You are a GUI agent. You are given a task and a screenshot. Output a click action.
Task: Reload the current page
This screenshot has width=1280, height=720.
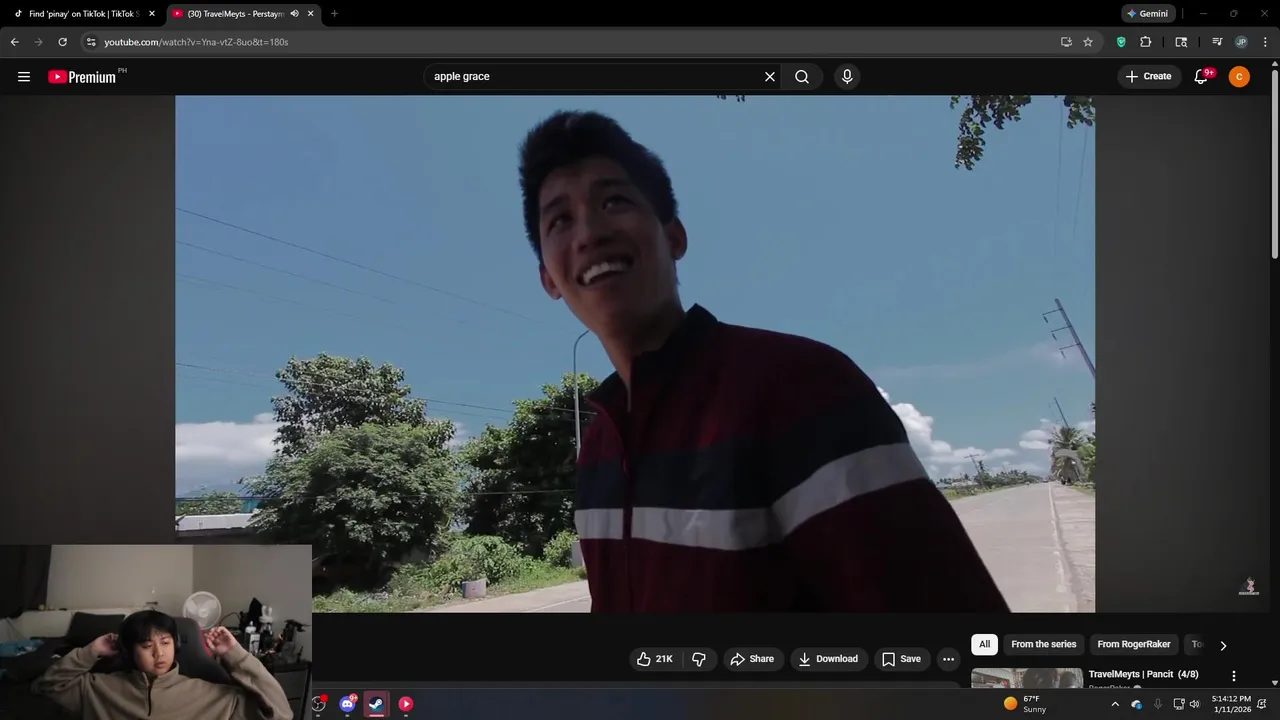click(62, 42)
